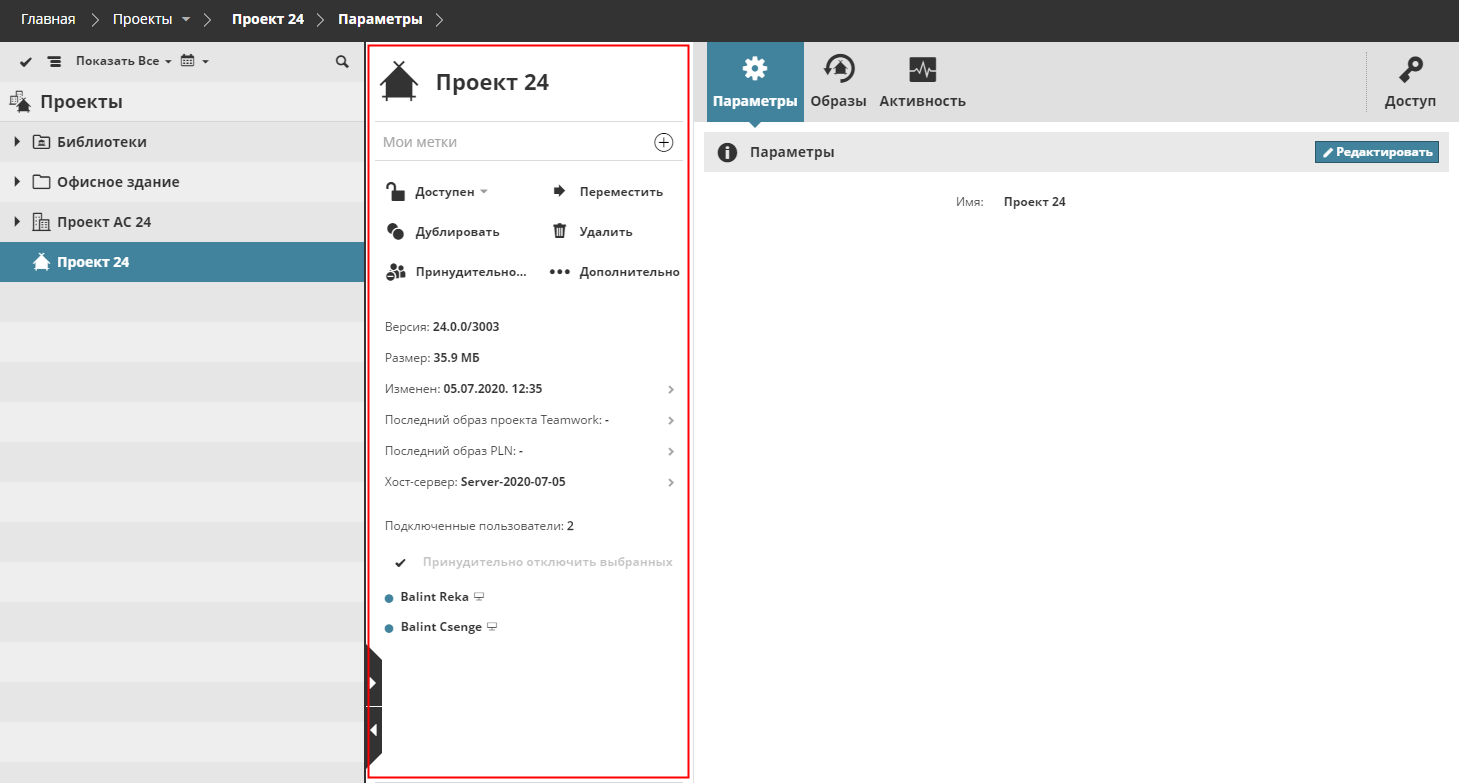Click the trash bin icon

point(560,231)
